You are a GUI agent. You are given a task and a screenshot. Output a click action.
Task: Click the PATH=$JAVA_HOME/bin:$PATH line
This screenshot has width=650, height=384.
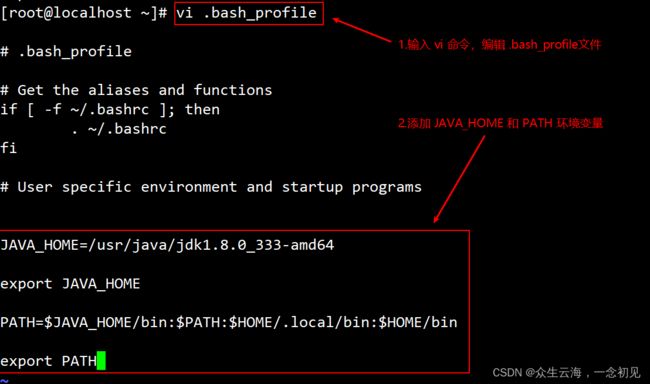coord(229,322)
